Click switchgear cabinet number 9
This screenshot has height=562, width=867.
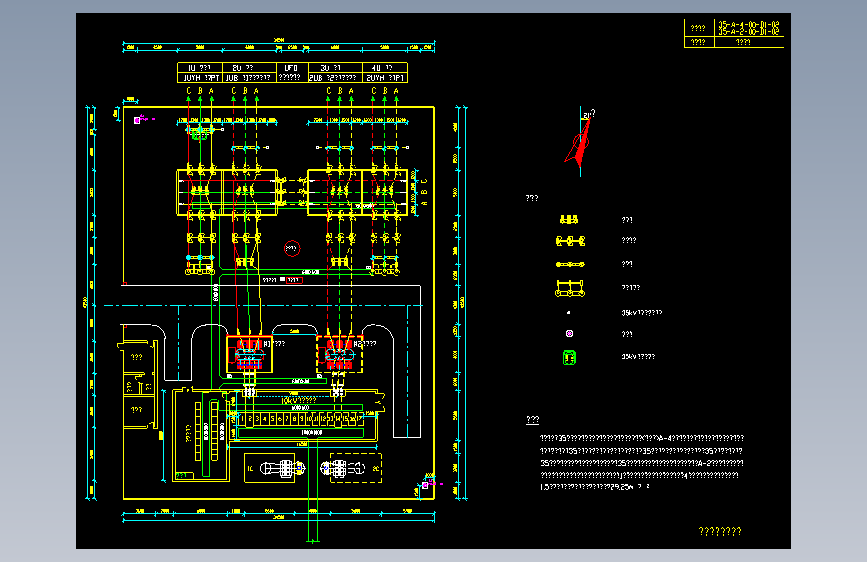pyautogui.click(x=301, y=419)
